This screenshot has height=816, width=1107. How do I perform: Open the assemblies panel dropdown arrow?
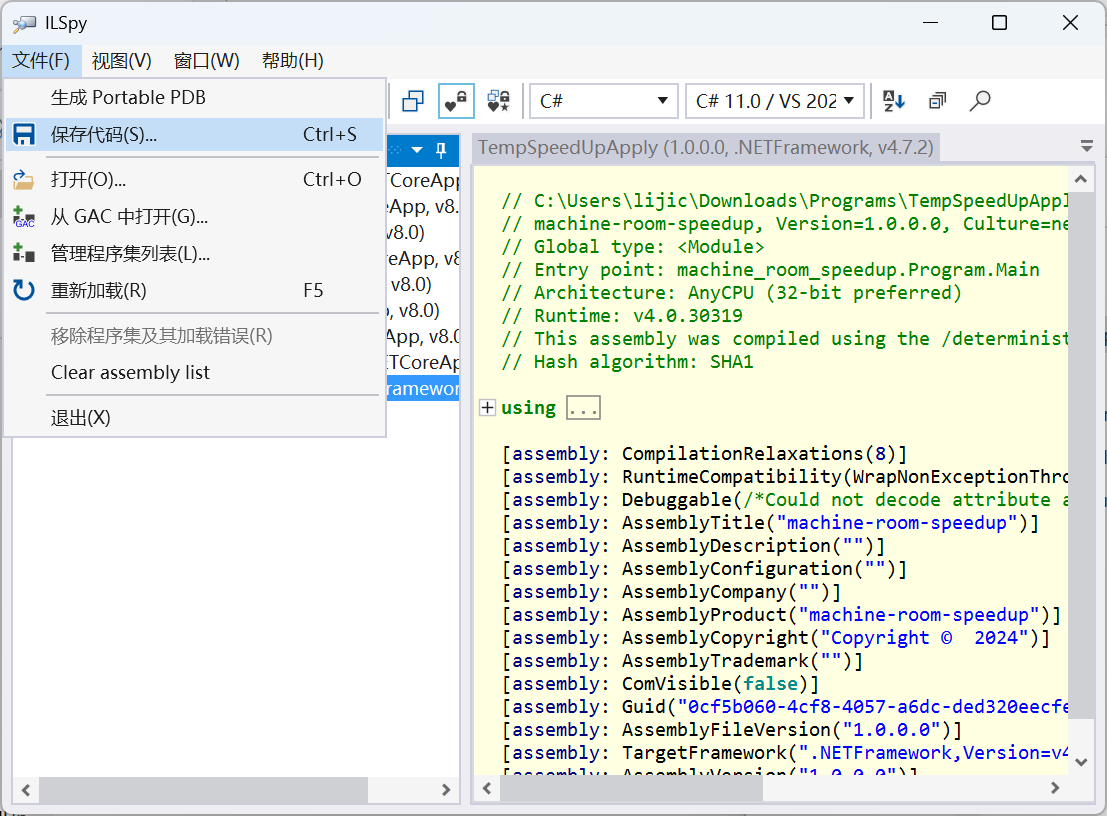[x=417, y=150]
